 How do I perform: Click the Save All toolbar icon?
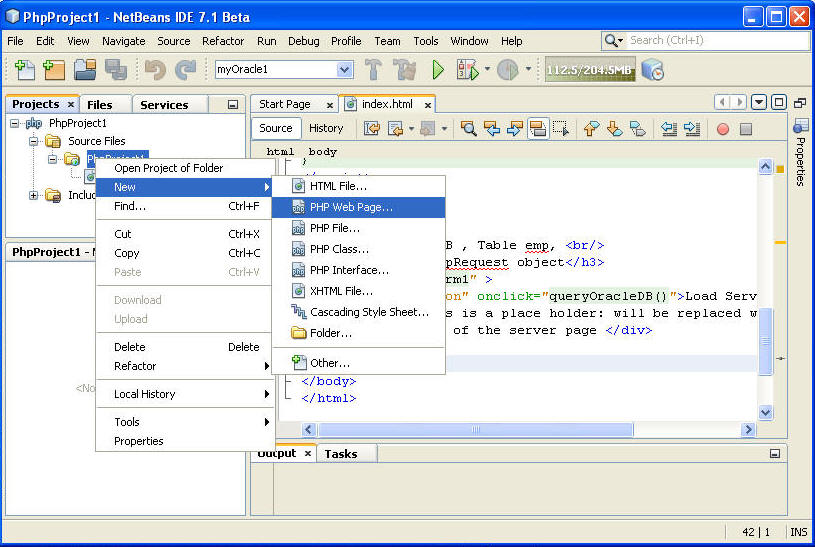(115, 69)
